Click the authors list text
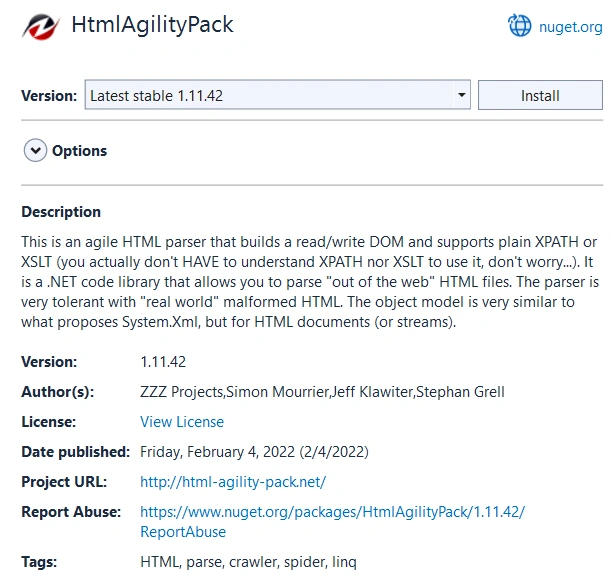 click(x=322, y=392)
